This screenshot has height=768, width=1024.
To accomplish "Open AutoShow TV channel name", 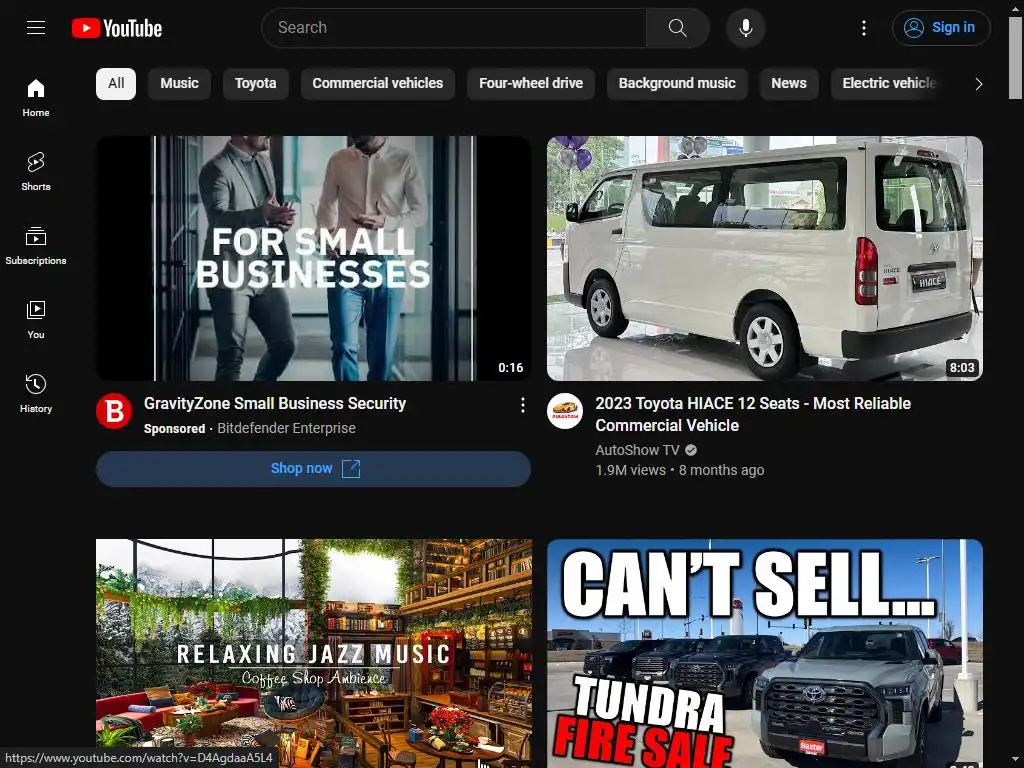I will pos(637,450).
